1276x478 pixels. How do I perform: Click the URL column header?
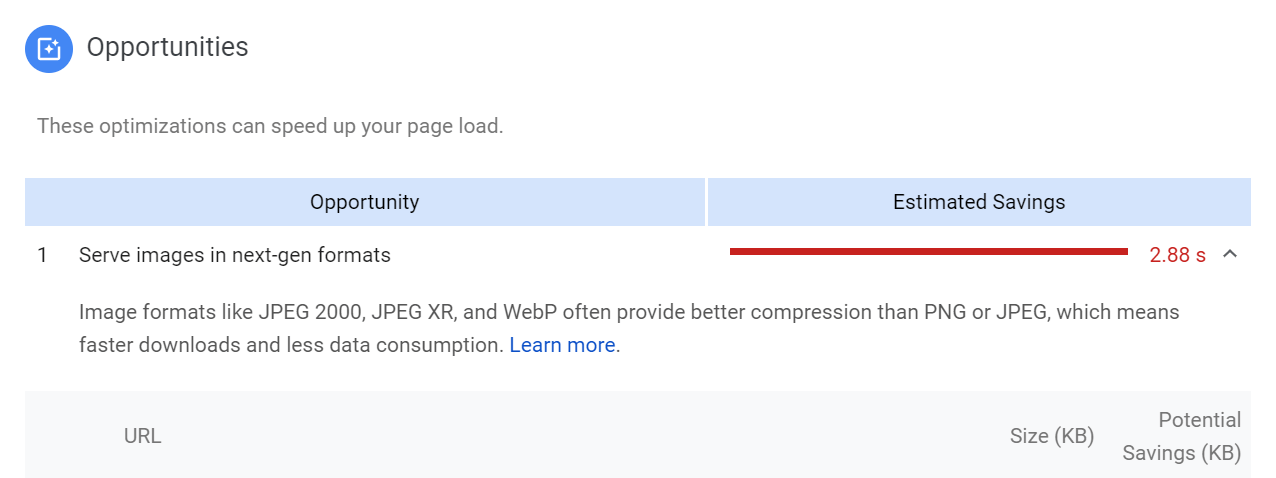(142, 436)
